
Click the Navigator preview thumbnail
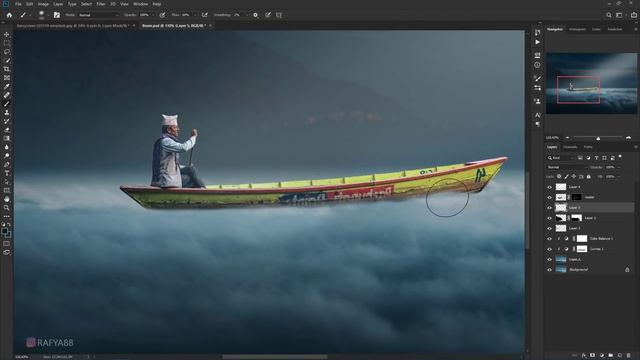(592, 84)
